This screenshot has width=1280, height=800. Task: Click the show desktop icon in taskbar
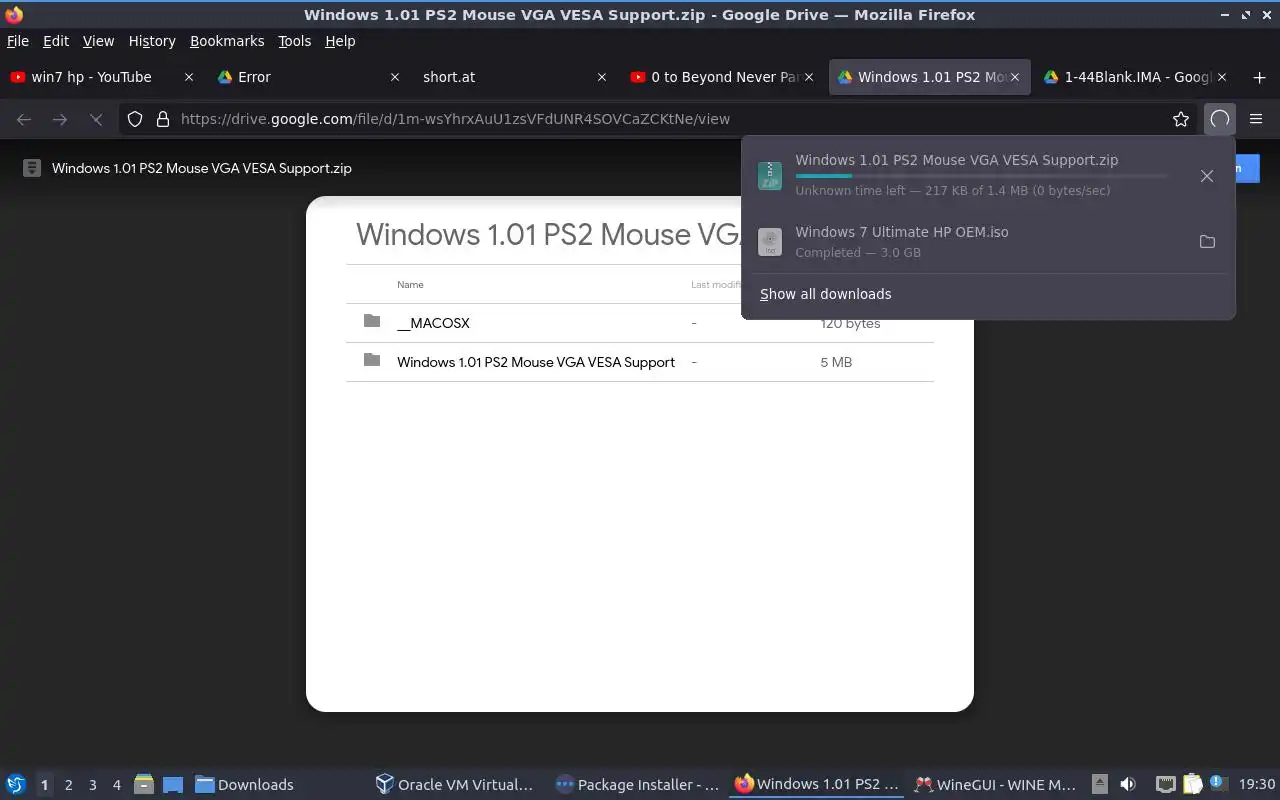pos(173,784)
